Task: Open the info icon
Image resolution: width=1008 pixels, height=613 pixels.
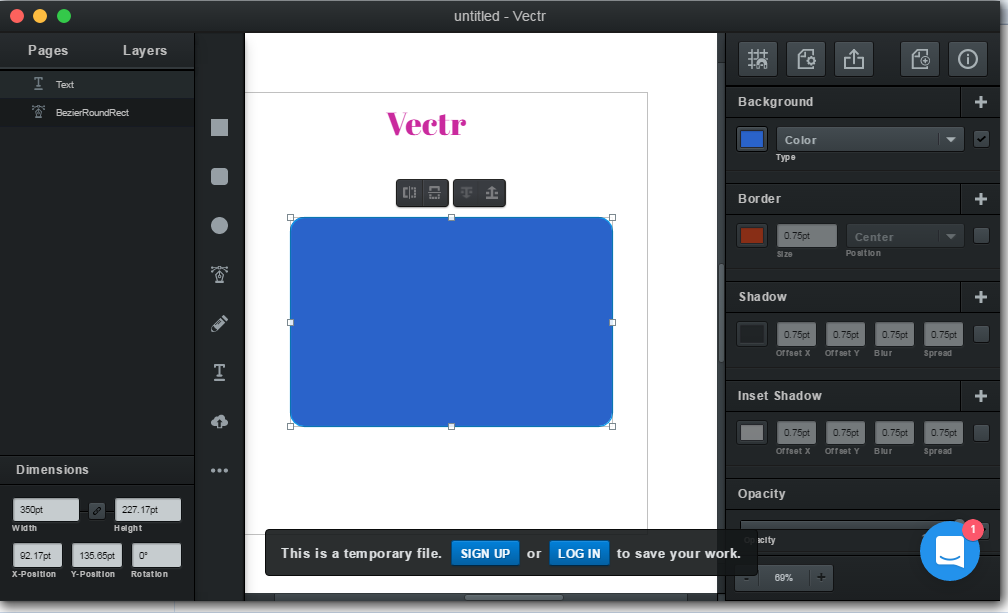Action: (968, 59)
